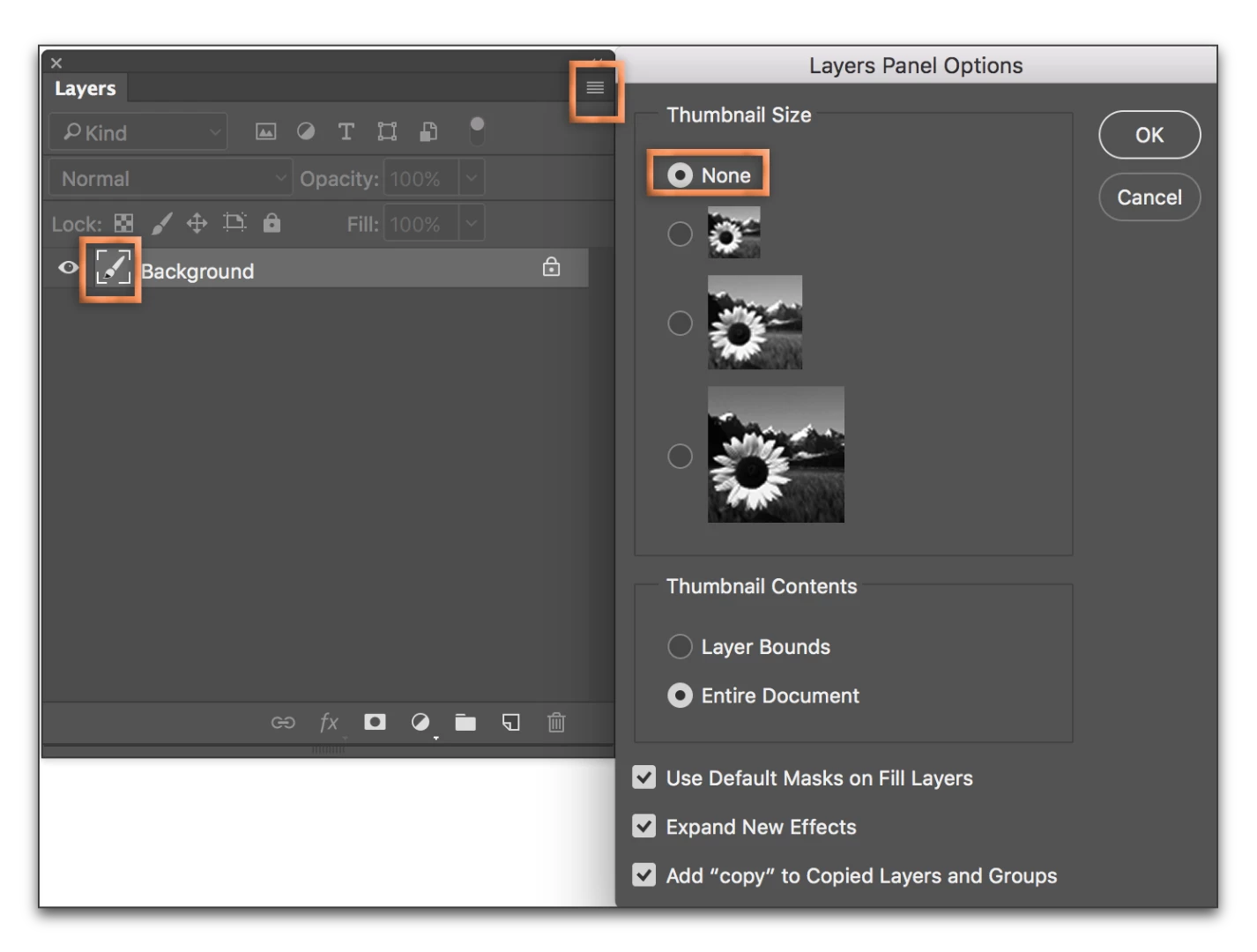Confirm options with the OK button

coord(1149,135)
